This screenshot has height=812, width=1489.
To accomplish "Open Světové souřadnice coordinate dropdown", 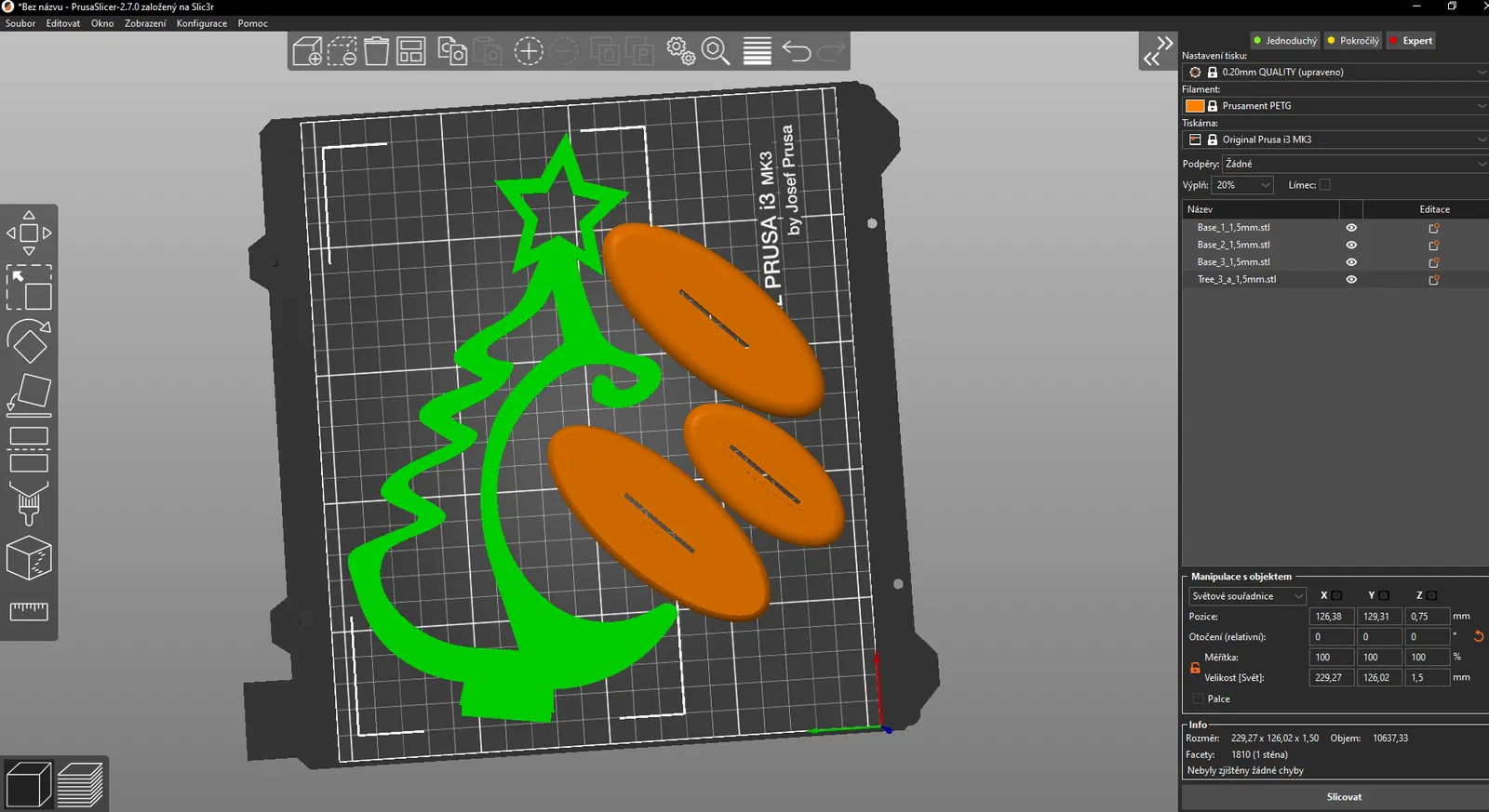I will click(x=1247, y=596).
